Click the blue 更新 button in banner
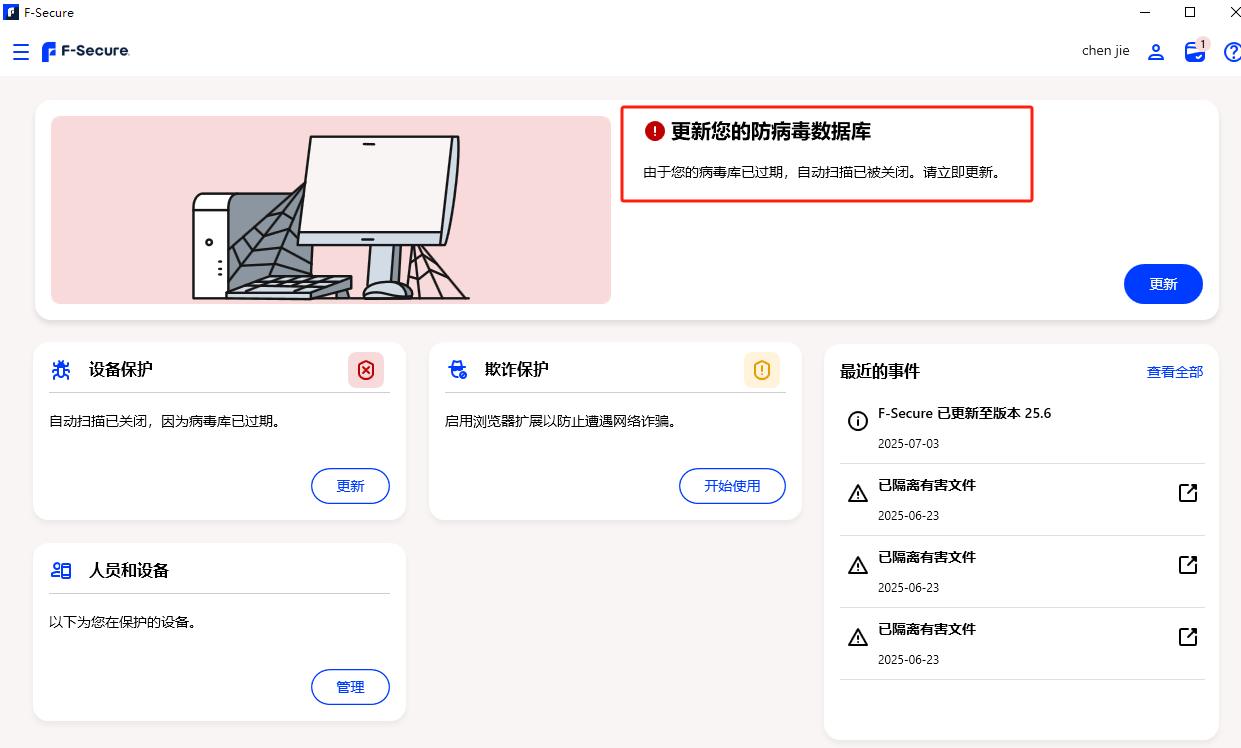The image size is (1241, 748). [1163, 284]
